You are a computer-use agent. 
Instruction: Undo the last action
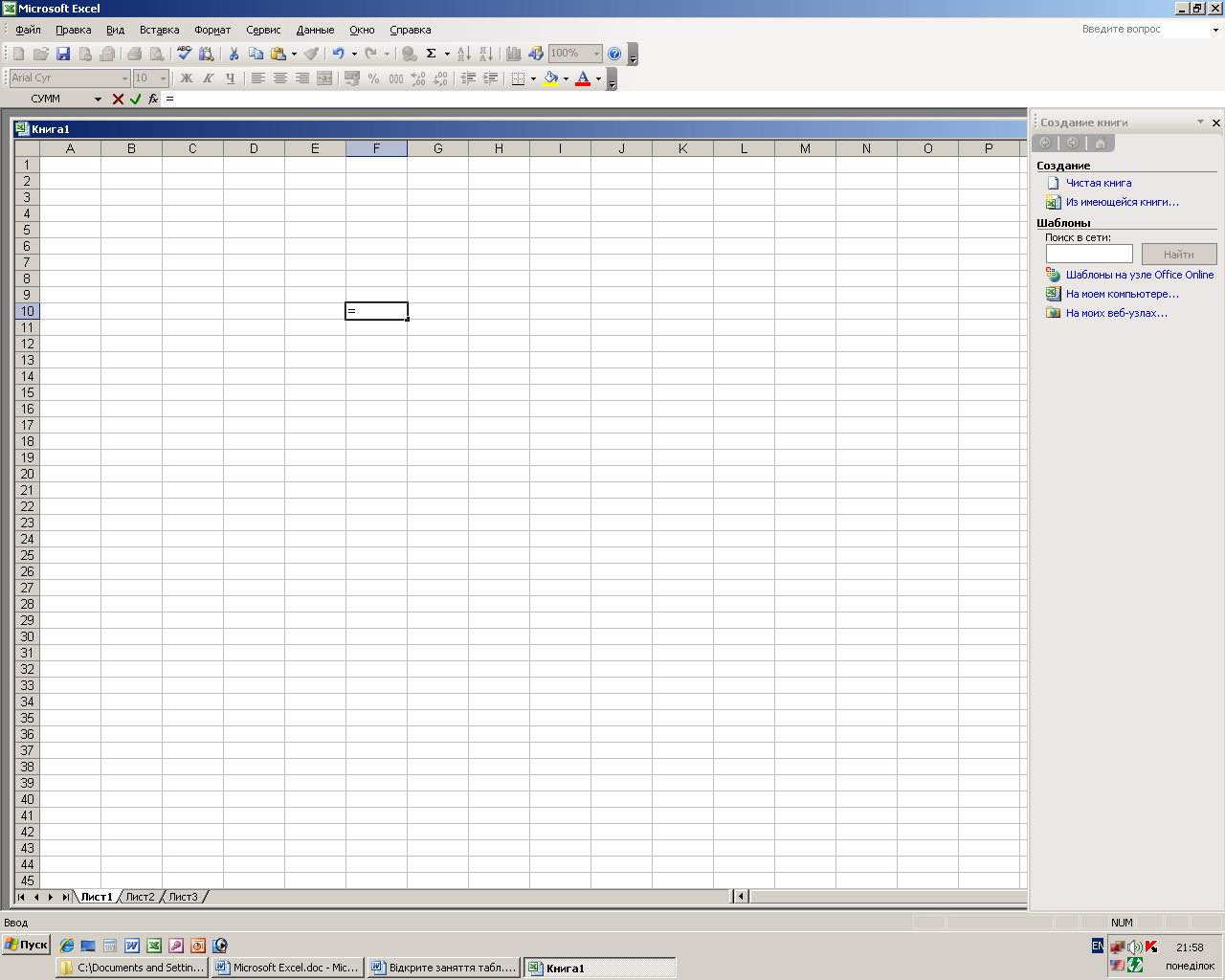click(338, 54)
